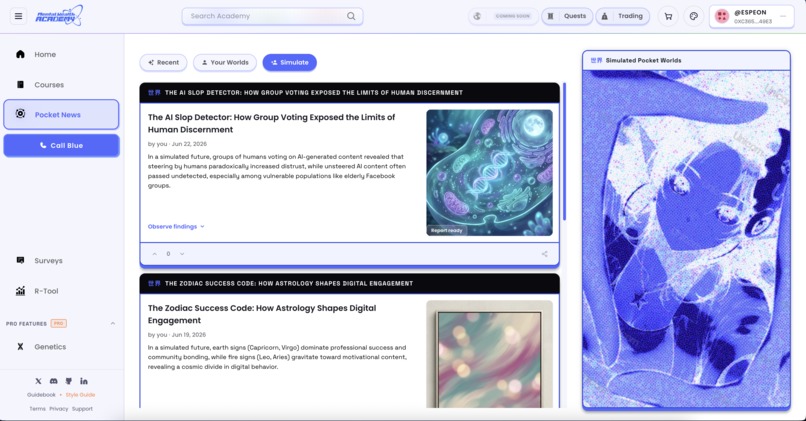Open the Support link

click(82, 409)
